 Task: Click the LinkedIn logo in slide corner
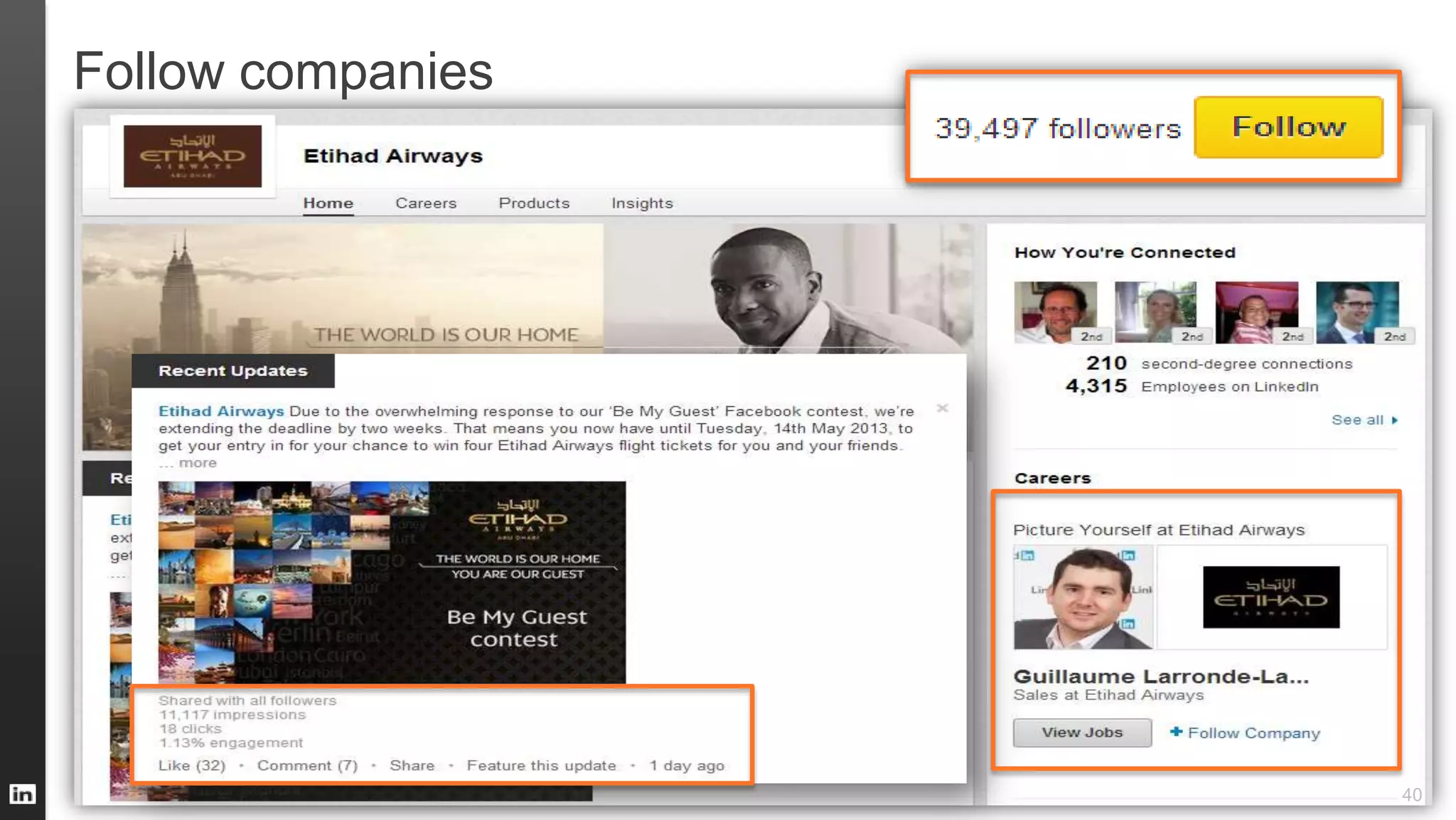22,794
